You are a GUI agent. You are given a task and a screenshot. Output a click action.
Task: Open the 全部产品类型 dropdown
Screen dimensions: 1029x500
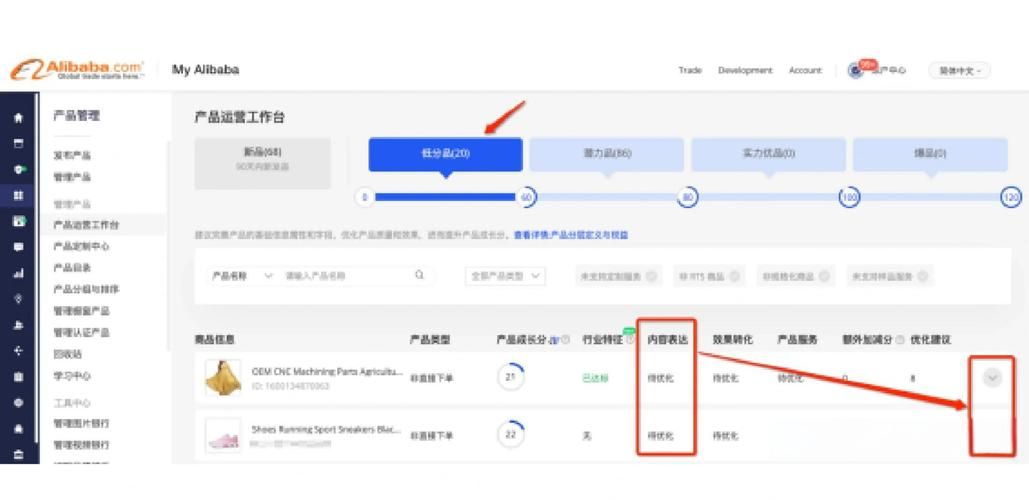(505, 276)
